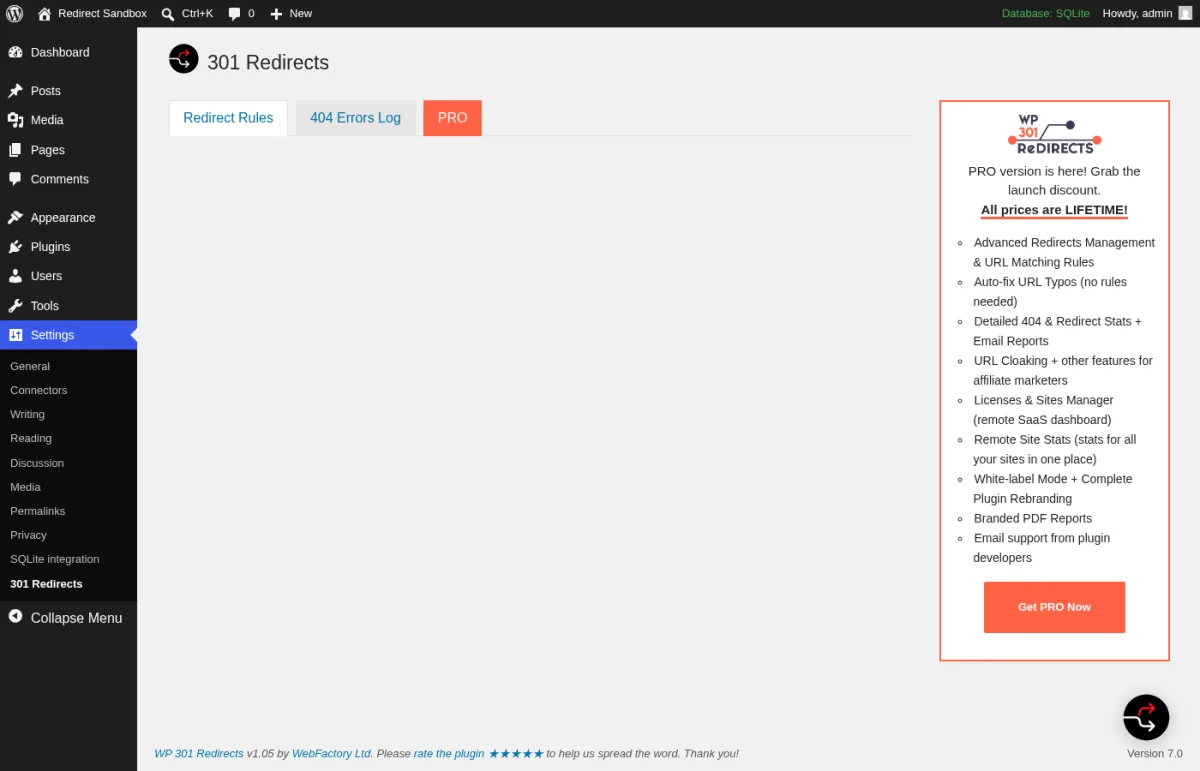The image size is (1200, 771).
Task: Click the Pages icon in sidebar
Action: click(x=15, y=150)
